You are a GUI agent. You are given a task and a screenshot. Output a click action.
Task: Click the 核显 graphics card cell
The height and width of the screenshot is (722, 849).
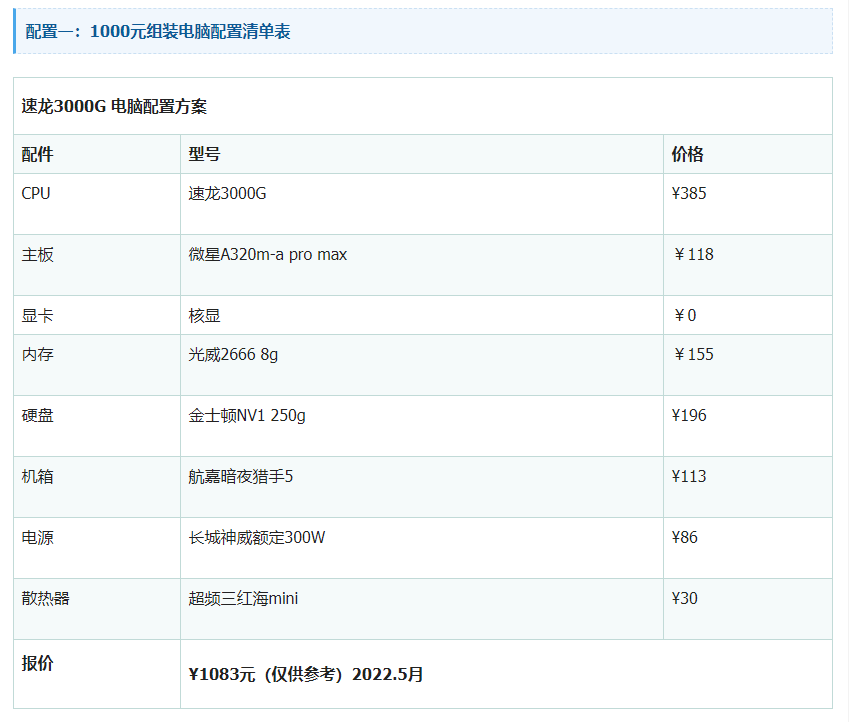coord(204,315)
